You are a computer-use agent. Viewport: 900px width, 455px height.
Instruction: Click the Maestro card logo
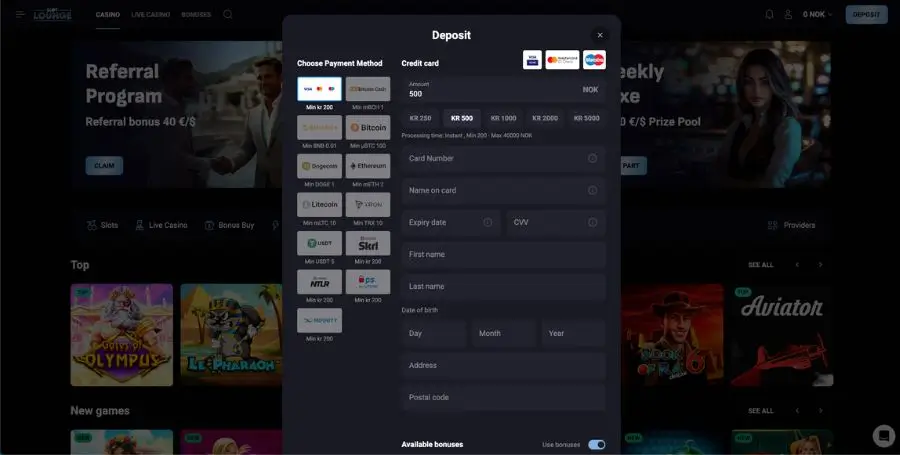coord(594,60)
